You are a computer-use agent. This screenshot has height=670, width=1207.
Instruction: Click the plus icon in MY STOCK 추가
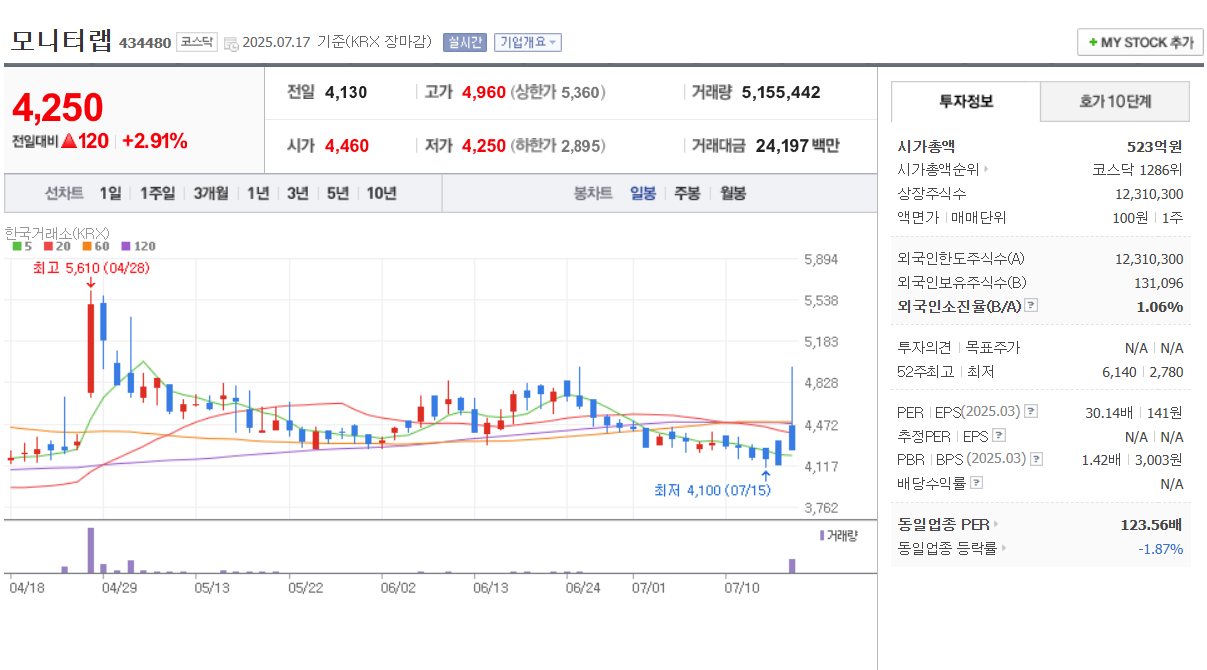pos(1093,42)
